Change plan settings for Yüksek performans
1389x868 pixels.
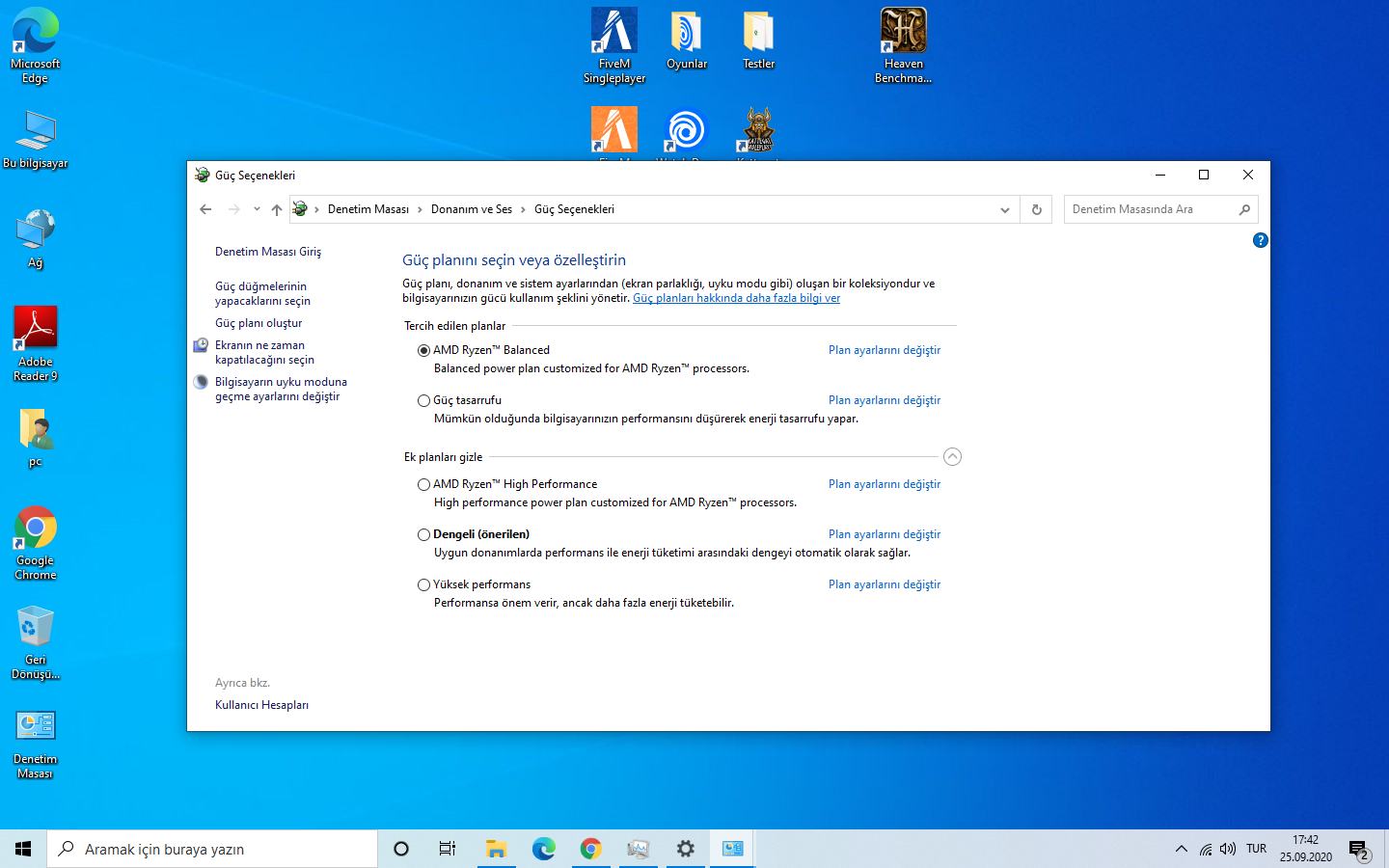click(x=885, y=584)
